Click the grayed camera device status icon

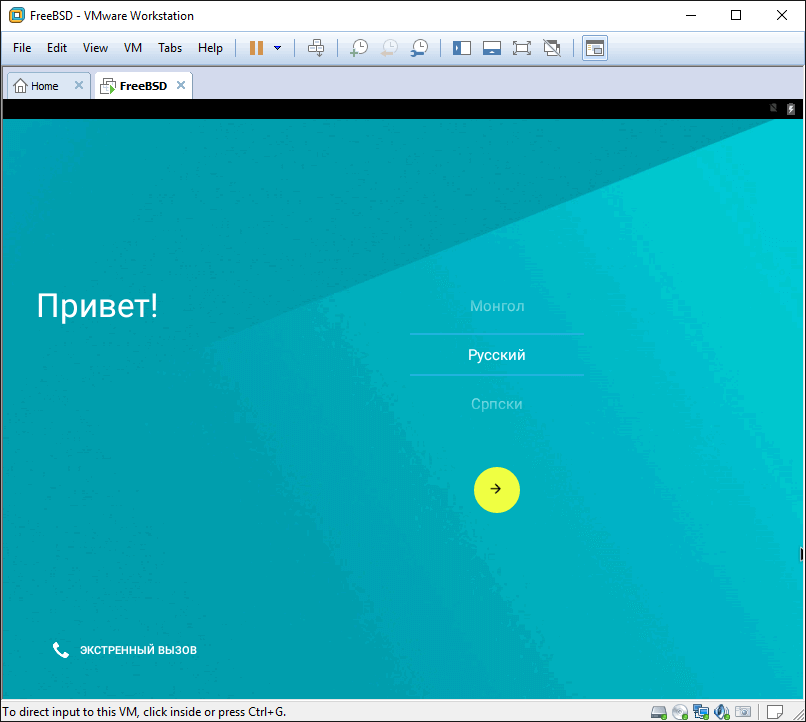[743, 712]
